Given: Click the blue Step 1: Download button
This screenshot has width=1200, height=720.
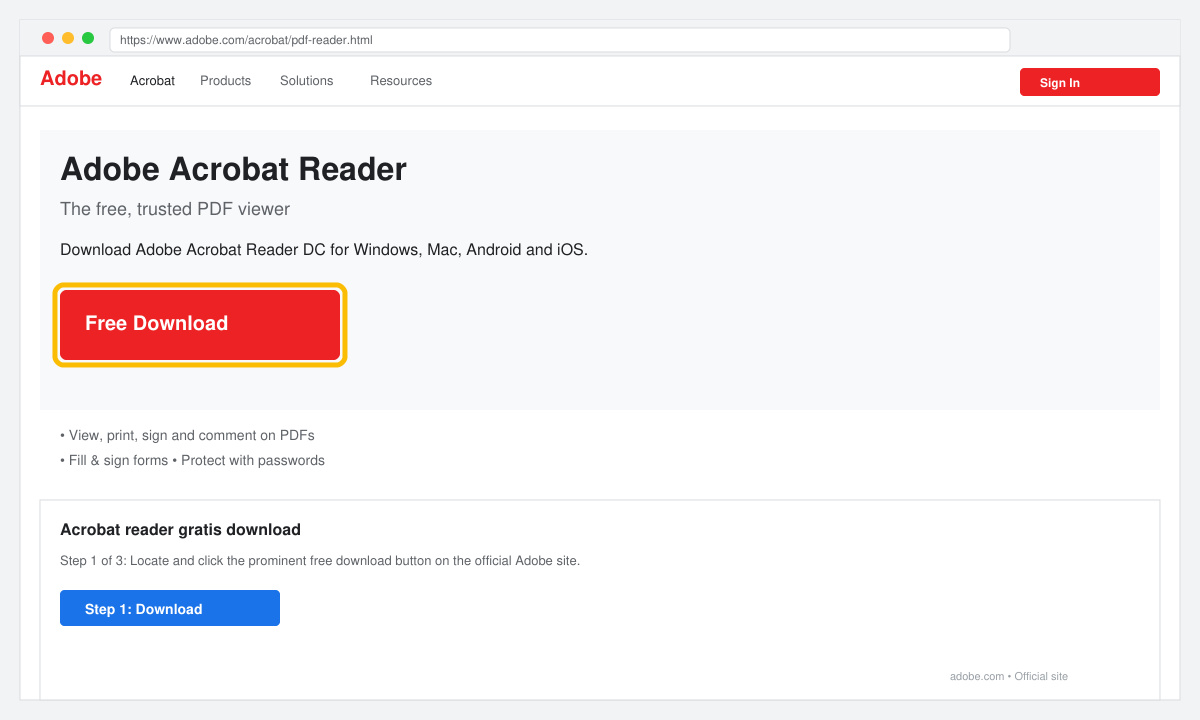Looking at the screenshot, I should (x=170, y=608).
